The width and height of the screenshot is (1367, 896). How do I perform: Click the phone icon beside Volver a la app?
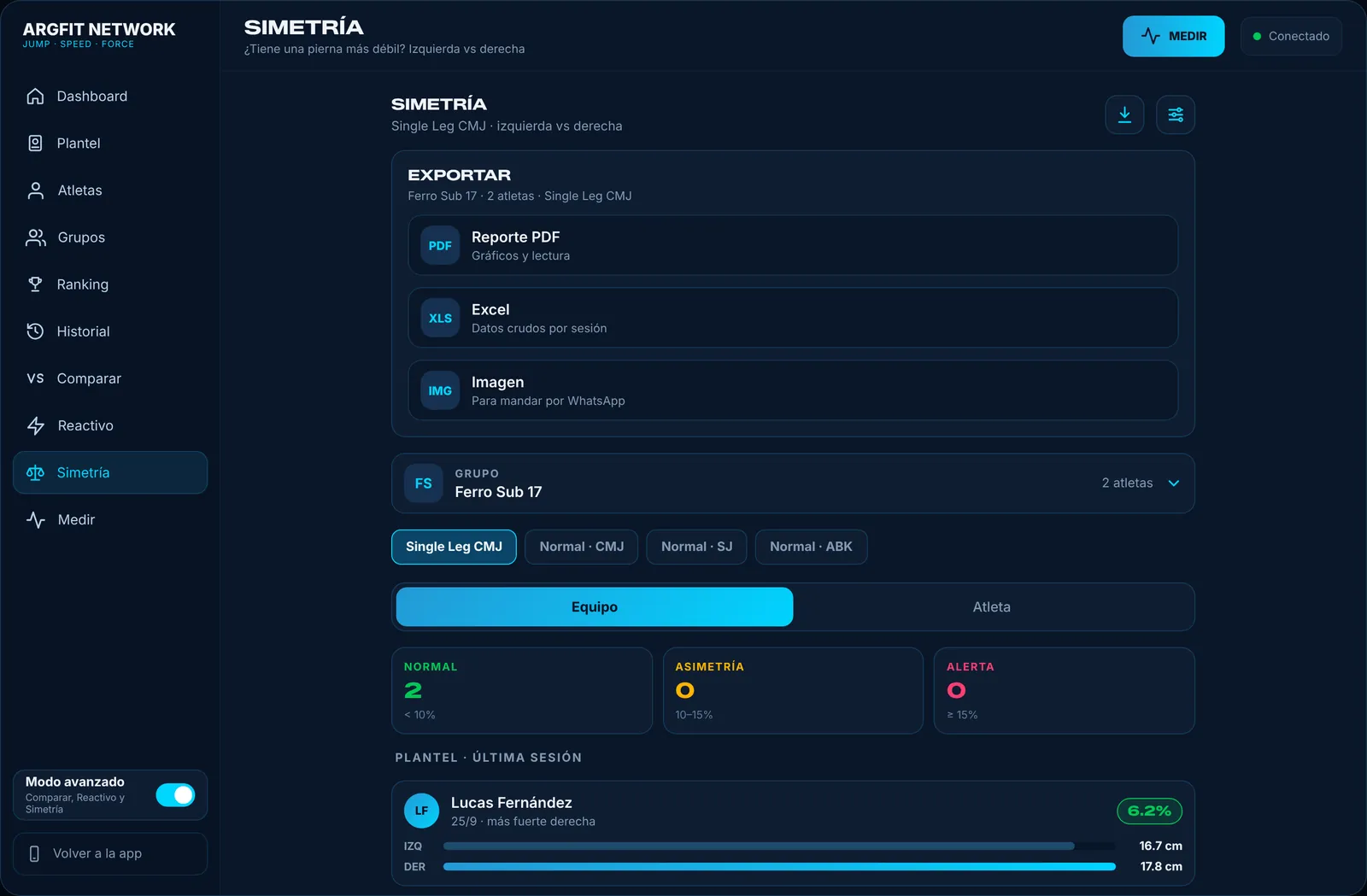[x=34, y=853]
